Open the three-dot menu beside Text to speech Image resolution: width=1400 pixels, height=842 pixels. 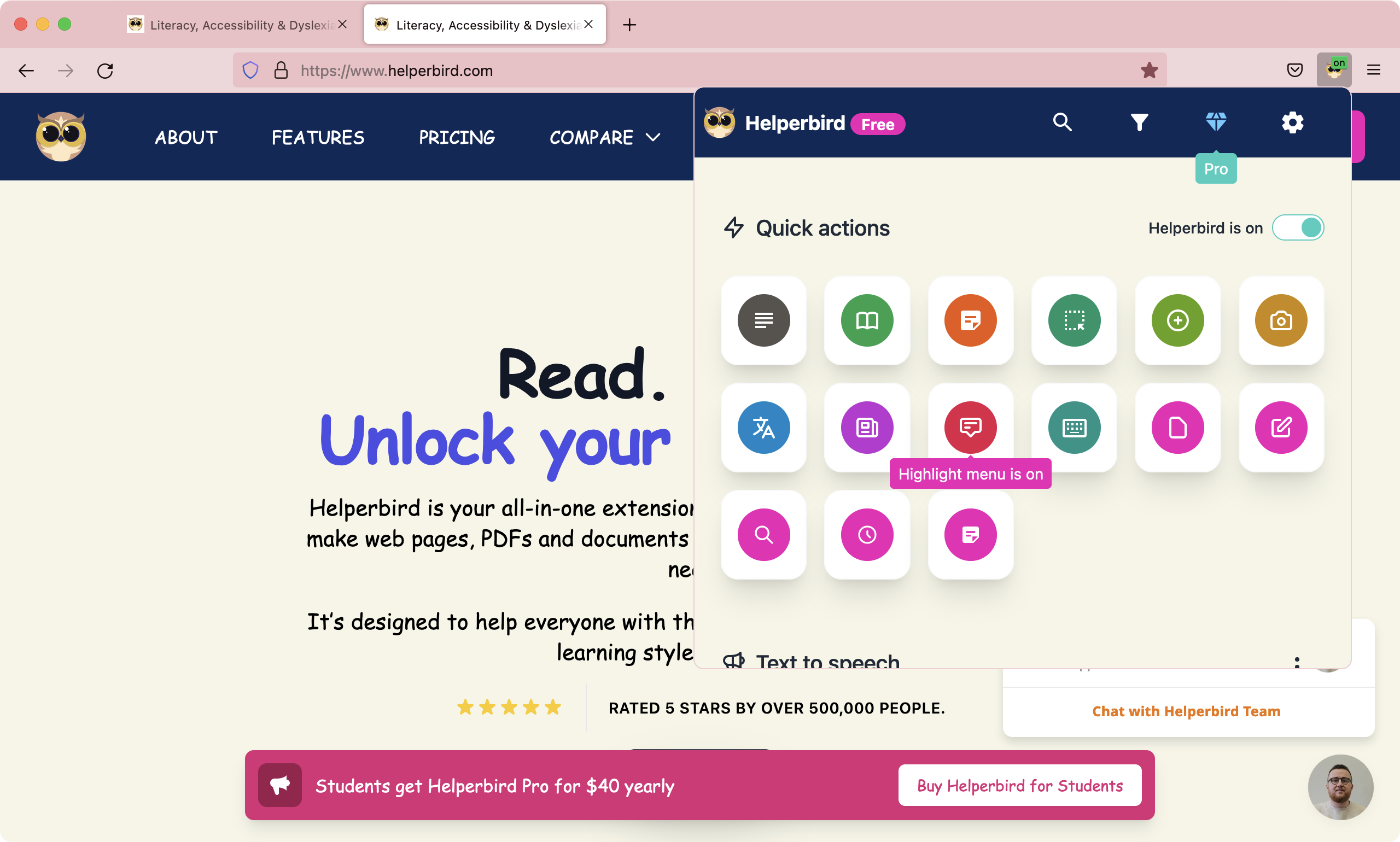tap(1297, 662)
